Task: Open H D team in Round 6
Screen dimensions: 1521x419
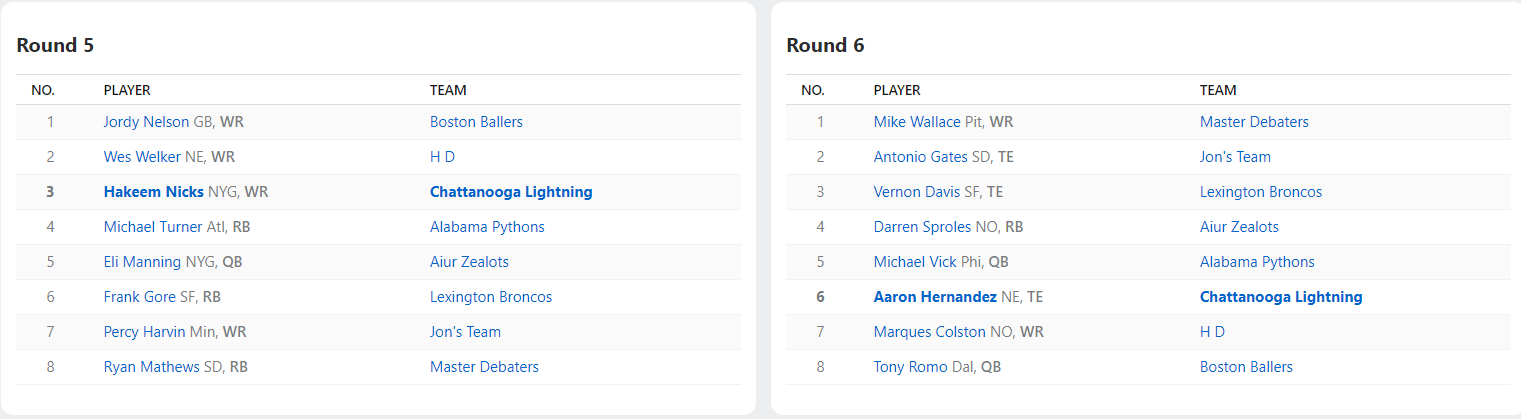Action: point(1212,332)
